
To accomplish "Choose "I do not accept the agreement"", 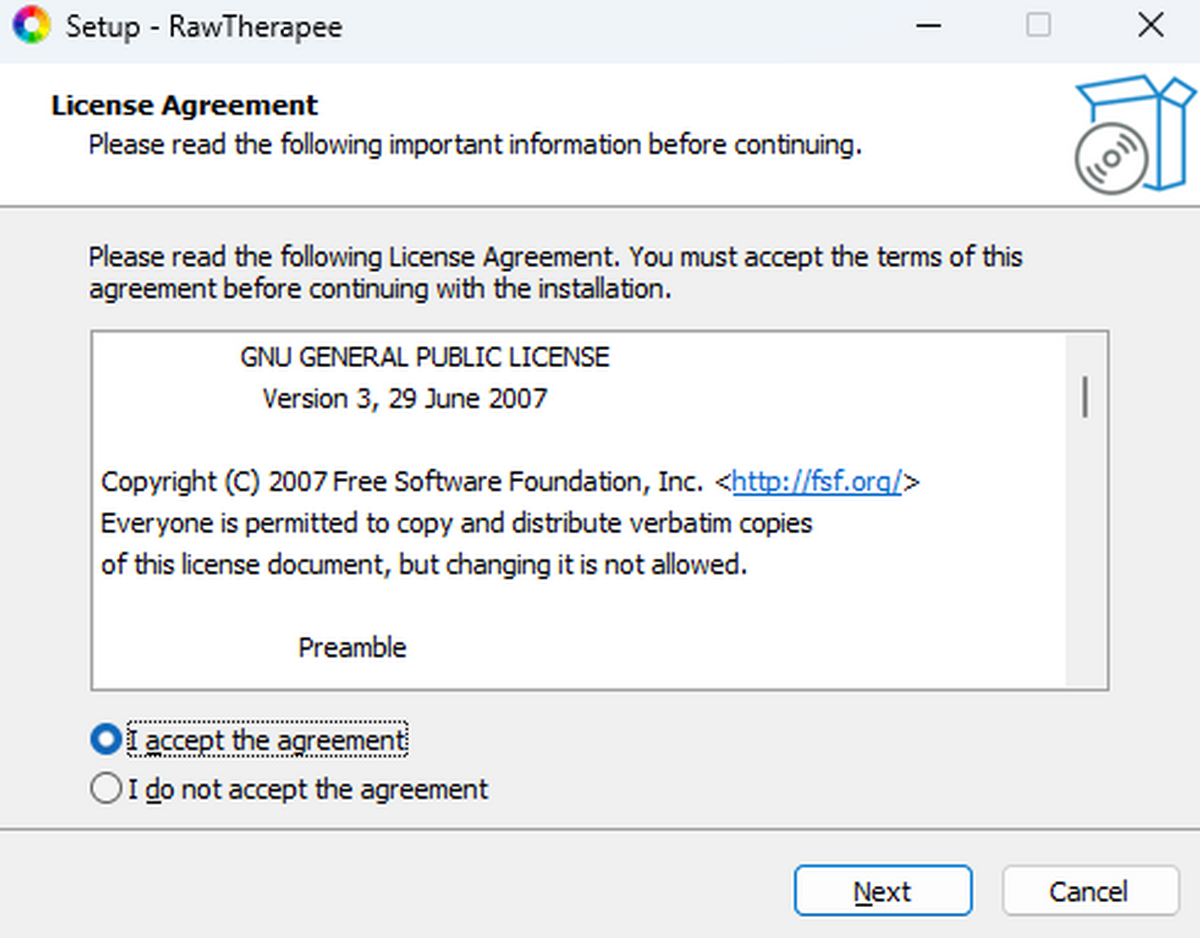I will point(105,789).
